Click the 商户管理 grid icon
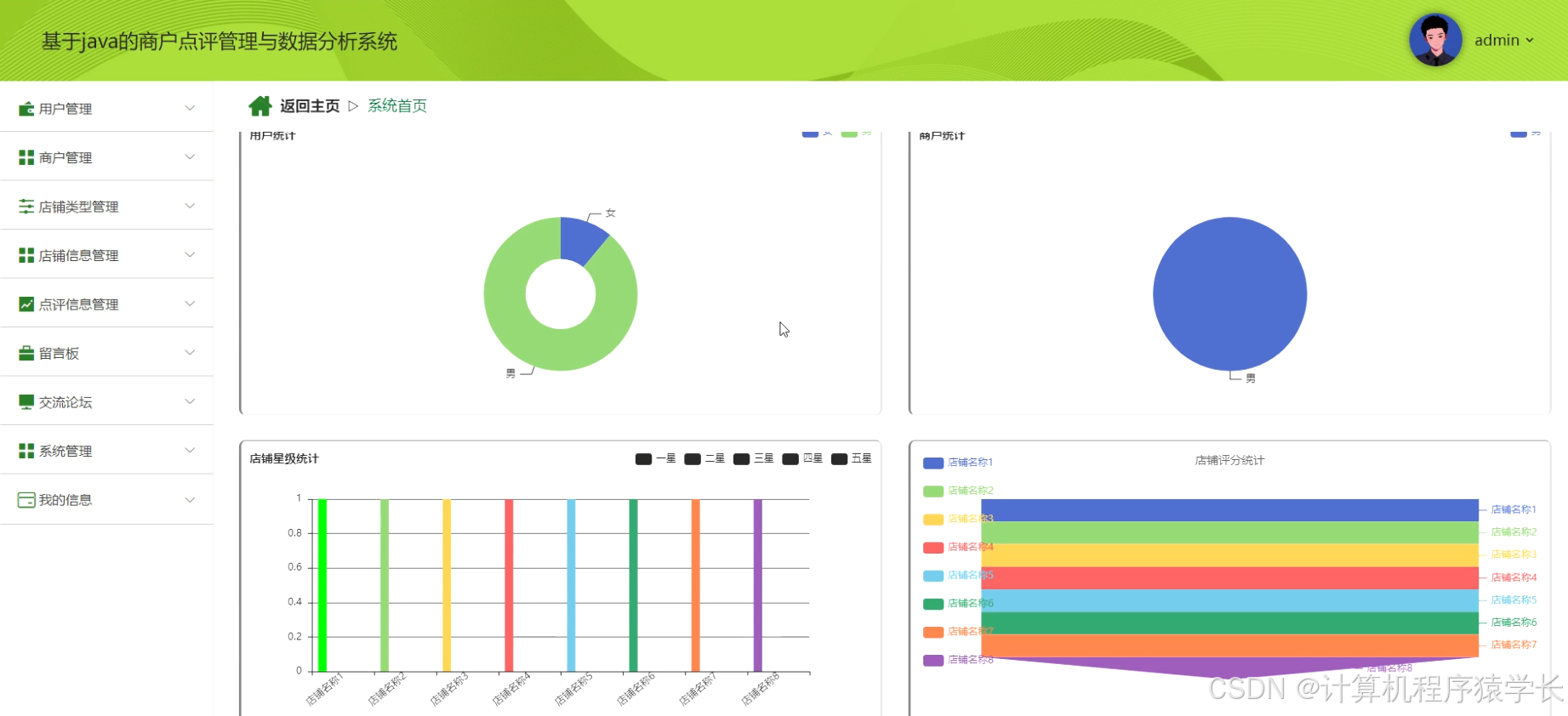The width and height of the screenshot is (1568, 716). click(26, 157)
